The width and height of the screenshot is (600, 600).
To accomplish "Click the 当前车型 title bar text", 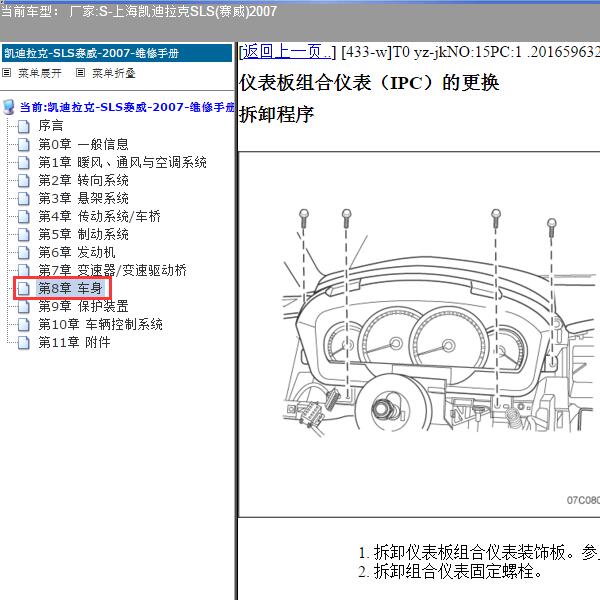I will click(x=139, y=11).
